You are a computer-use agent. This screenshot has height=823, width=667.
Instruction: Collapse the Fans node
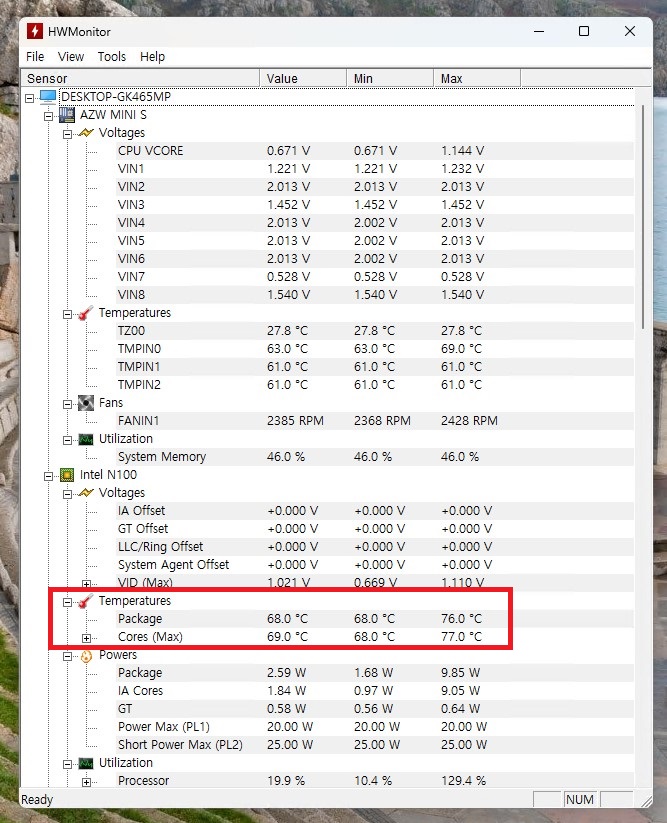tap(68, 405)
